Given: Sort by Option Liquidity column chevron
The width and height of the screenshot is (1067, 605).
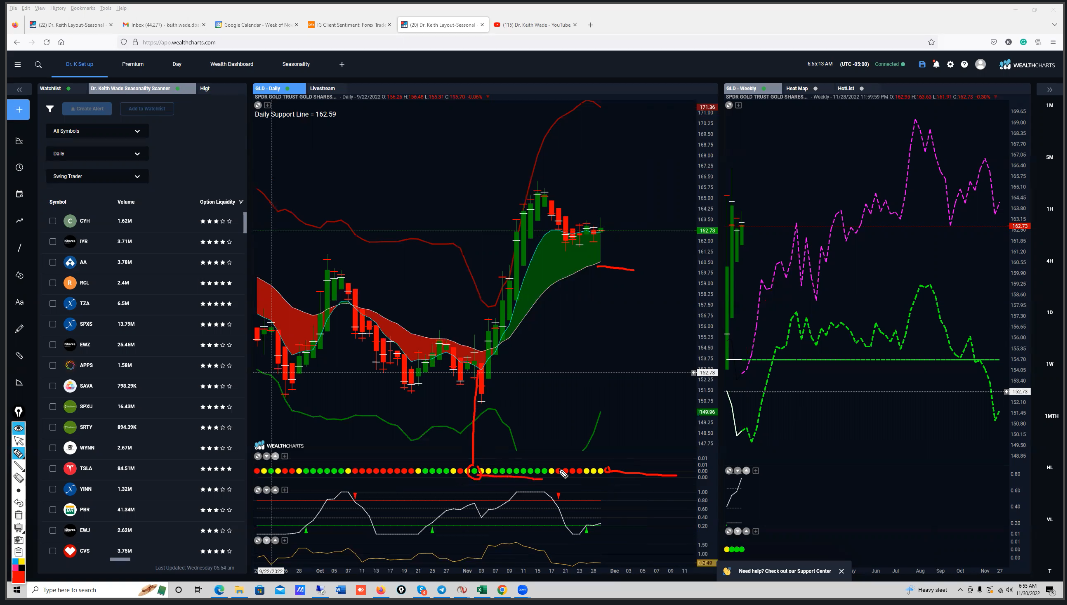Looking at the screenshot, I should tap(241, 202).
